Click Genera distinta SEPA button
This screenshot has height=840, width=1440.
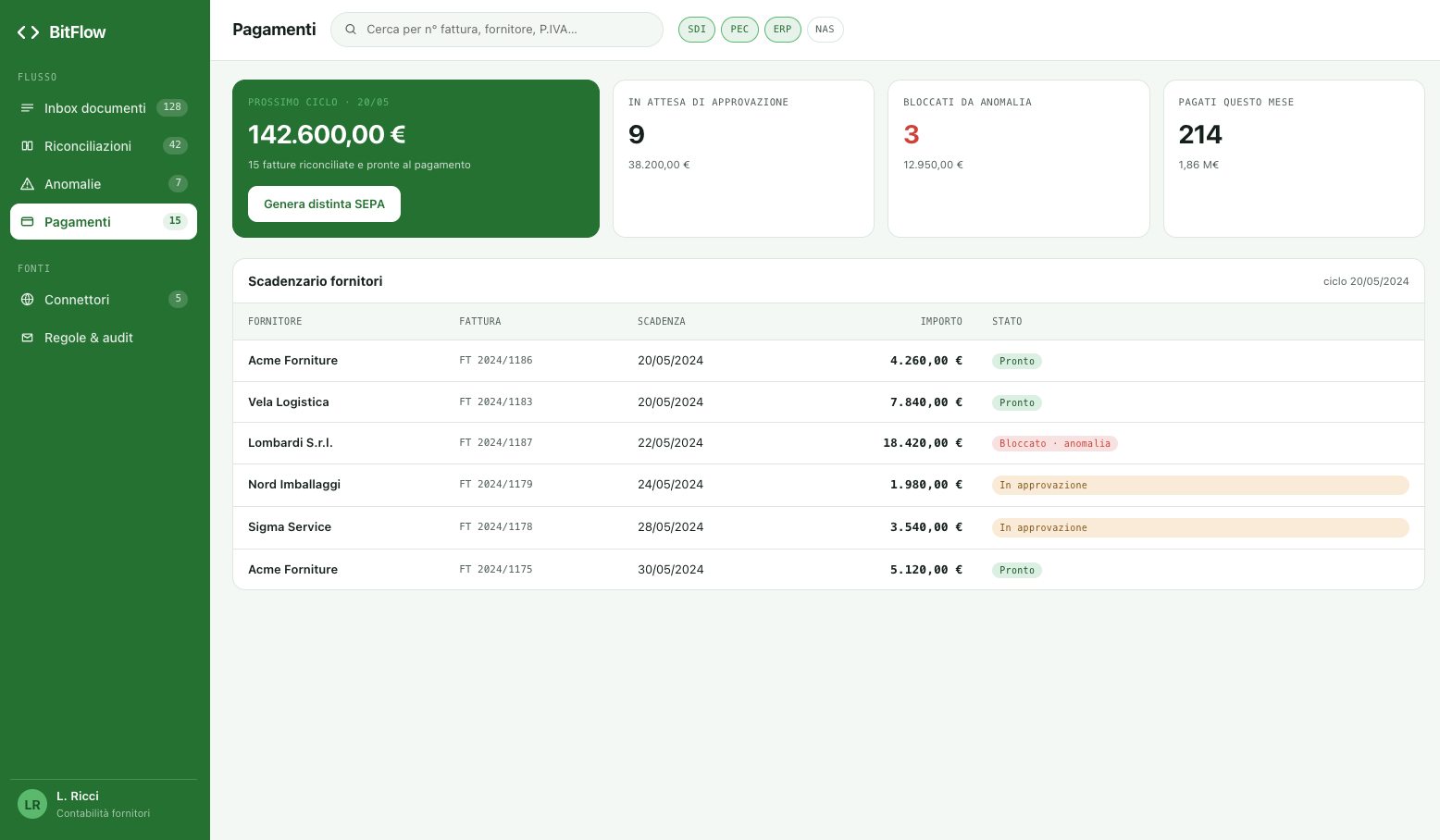(324, 204)
